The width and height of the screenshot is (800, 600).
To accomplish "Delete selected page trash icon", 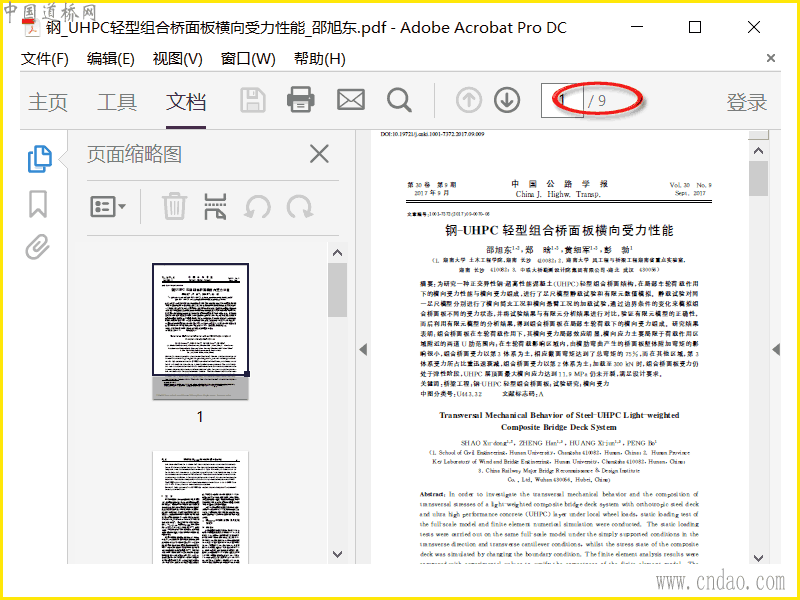I will pyautogui.click(x=174, y=207).
